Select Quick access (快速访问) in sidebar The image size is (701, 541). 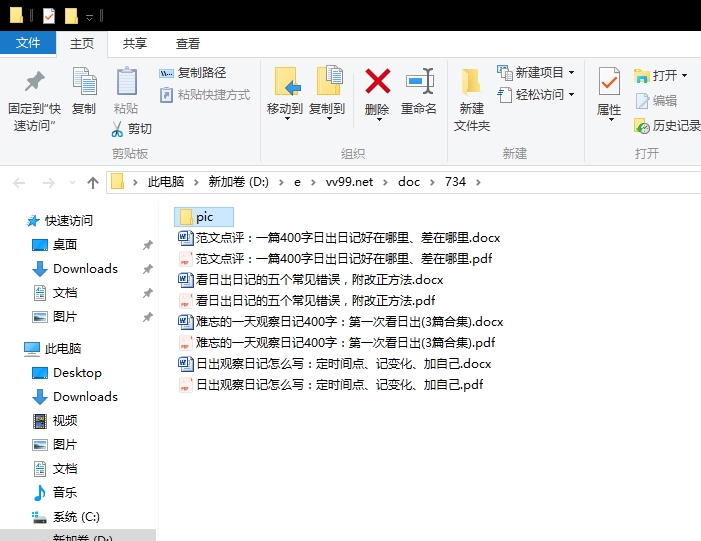tap(60, 220)
